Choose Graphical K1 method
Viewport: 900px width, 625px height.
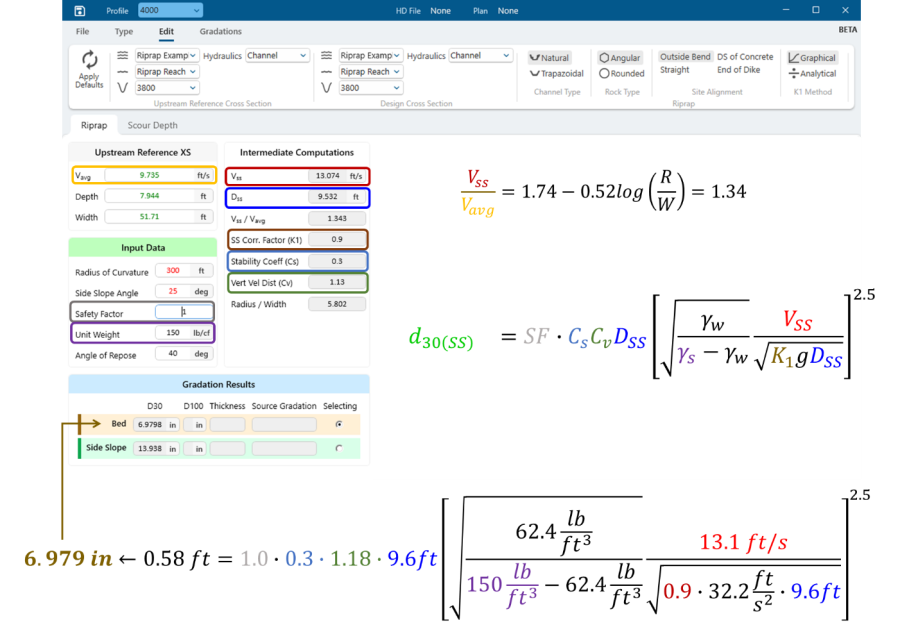click(x=811, y=58)
